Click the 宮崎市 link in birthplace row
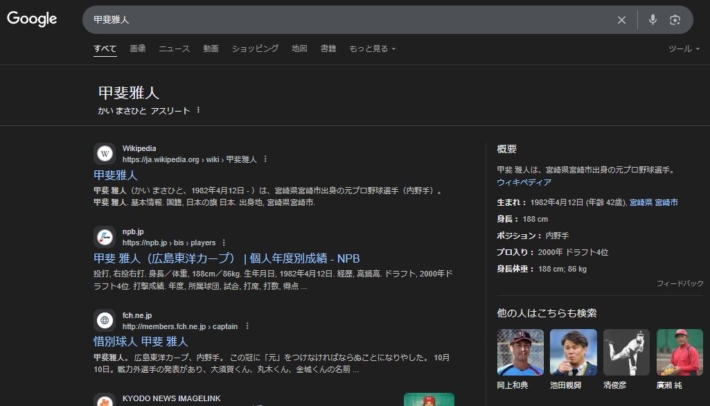 [x=667, y=202]
